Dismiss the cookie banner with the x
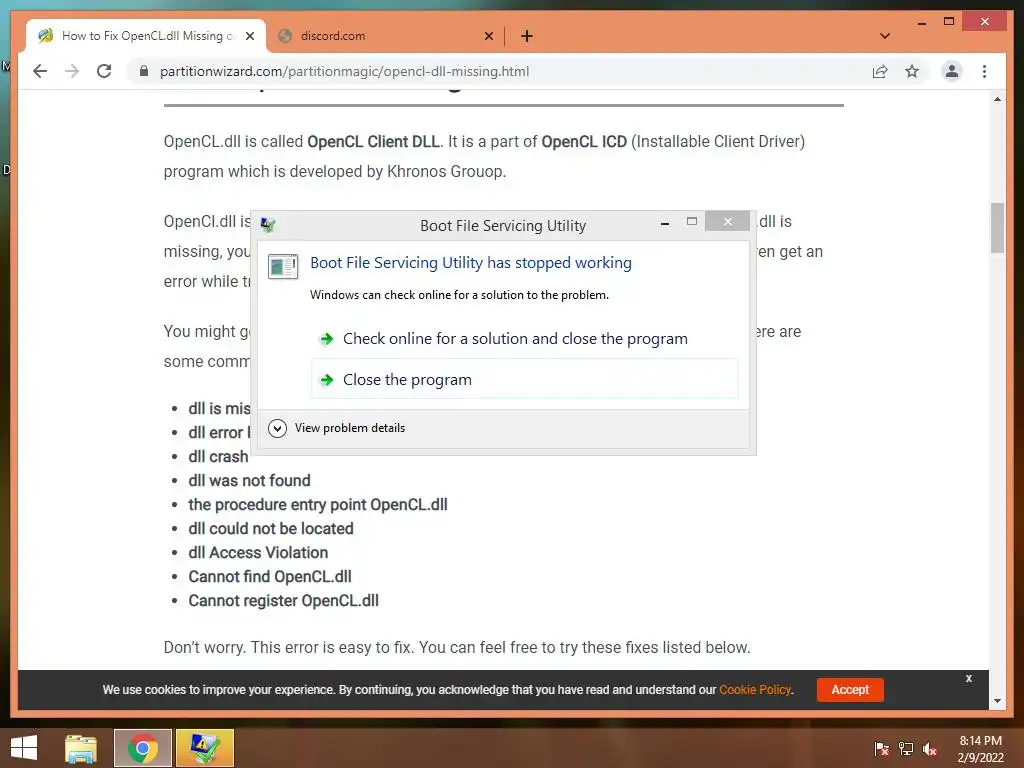 [x=968, y=679]
